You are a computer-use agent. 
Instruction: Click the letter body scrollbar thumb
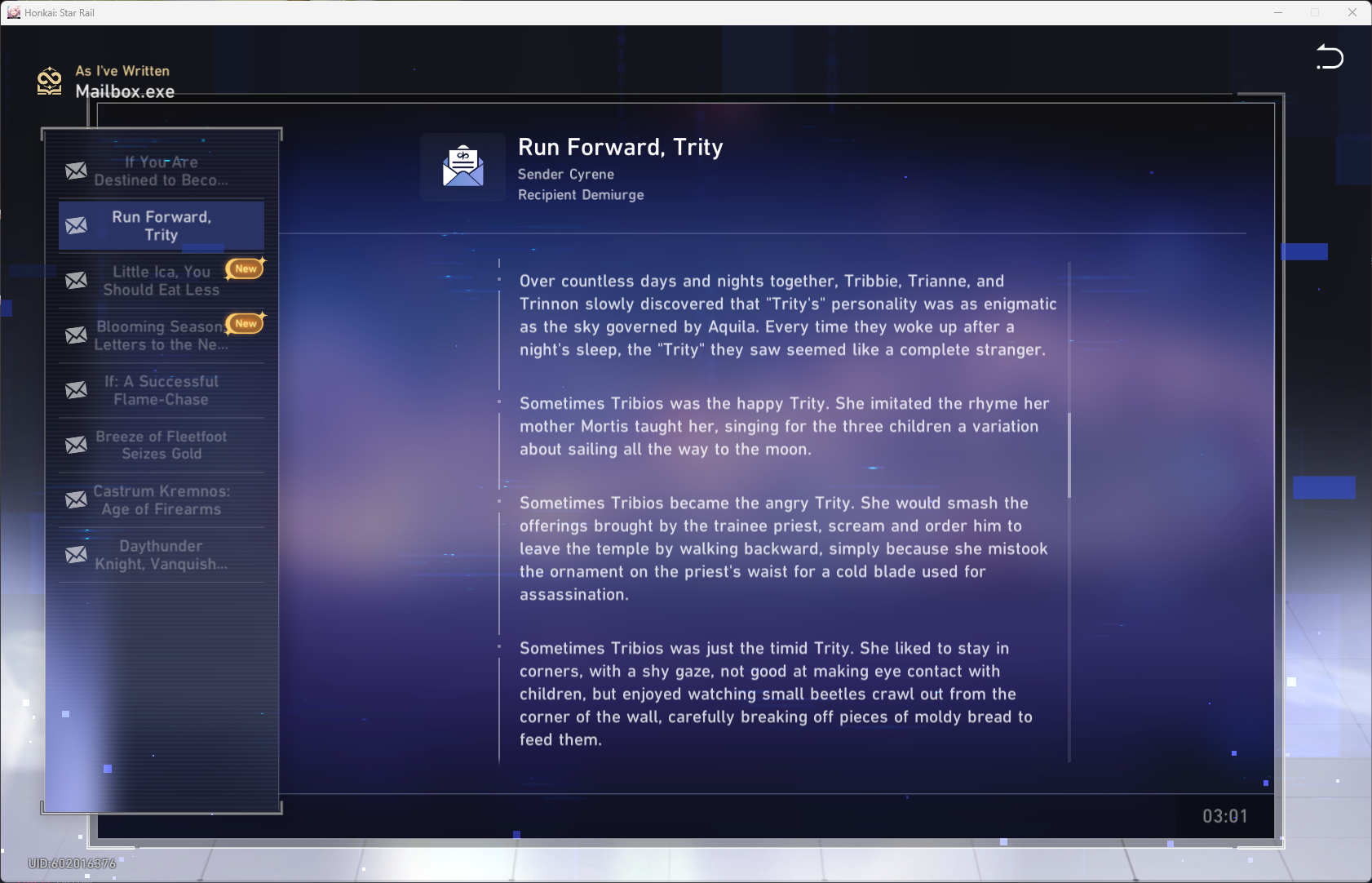pyautogui.click(x=1069, y=455)
